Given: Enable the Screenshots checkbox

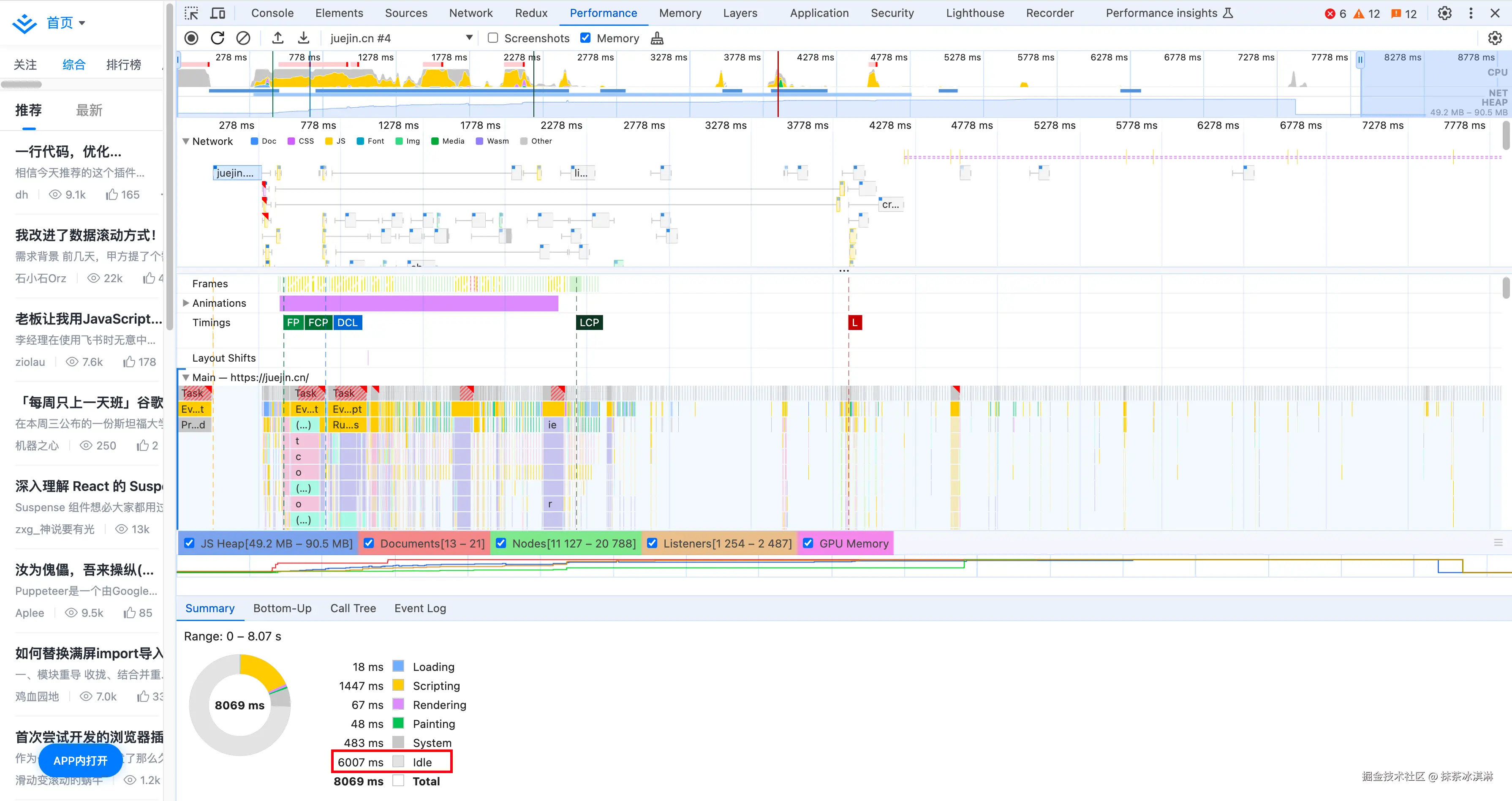Looking at the screenshot, I should pos(493,38).
